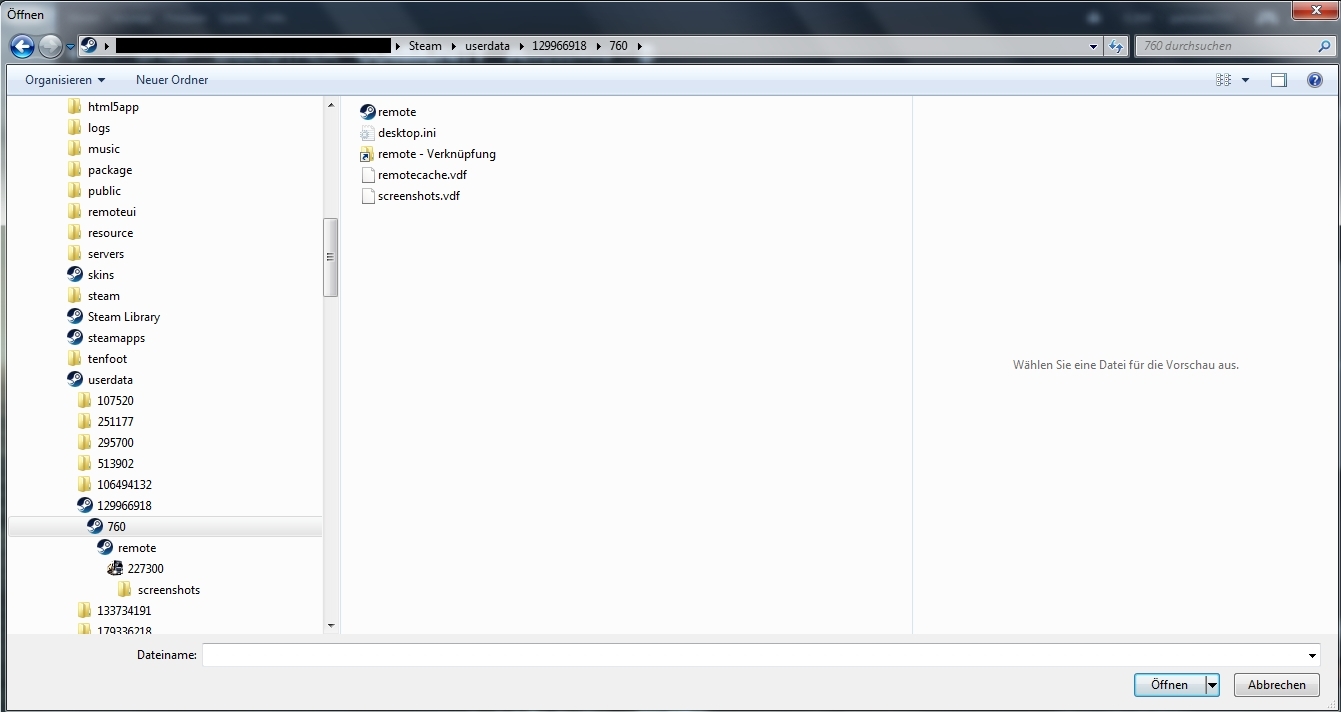Click the search magnifier icon
This screenshot has width=1341, height=712.
tap(1324, 46)
